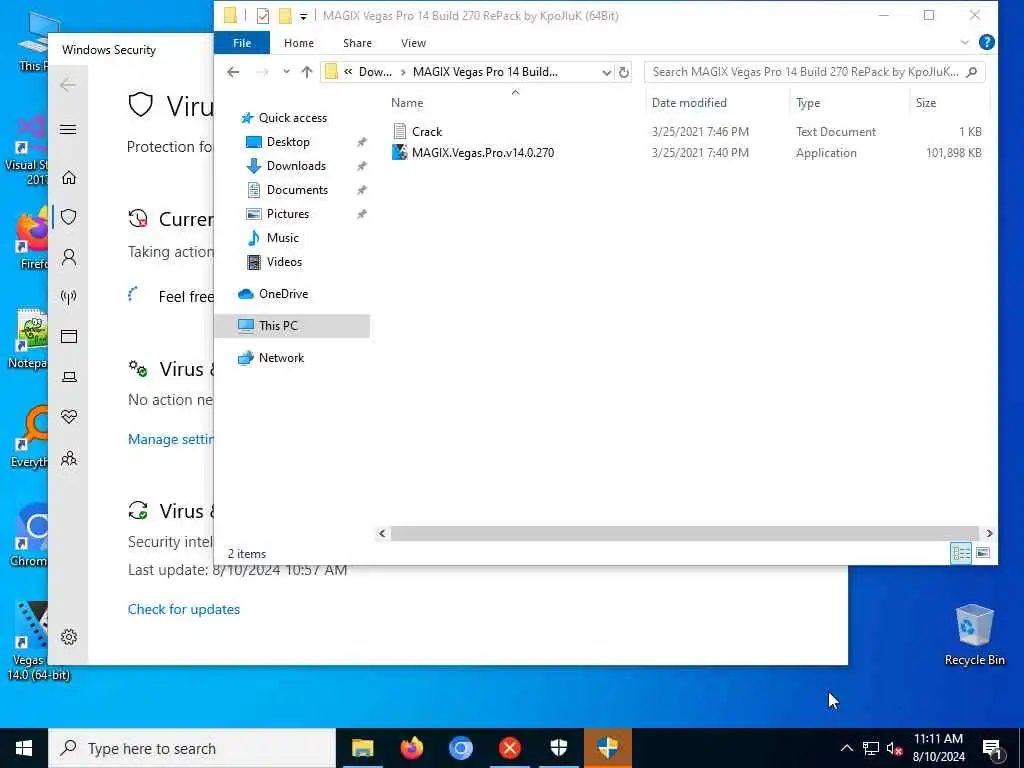The width and height of the screenshot is (1024, 768).
Task: Sort files by Size column header
Action: point(949,103)
